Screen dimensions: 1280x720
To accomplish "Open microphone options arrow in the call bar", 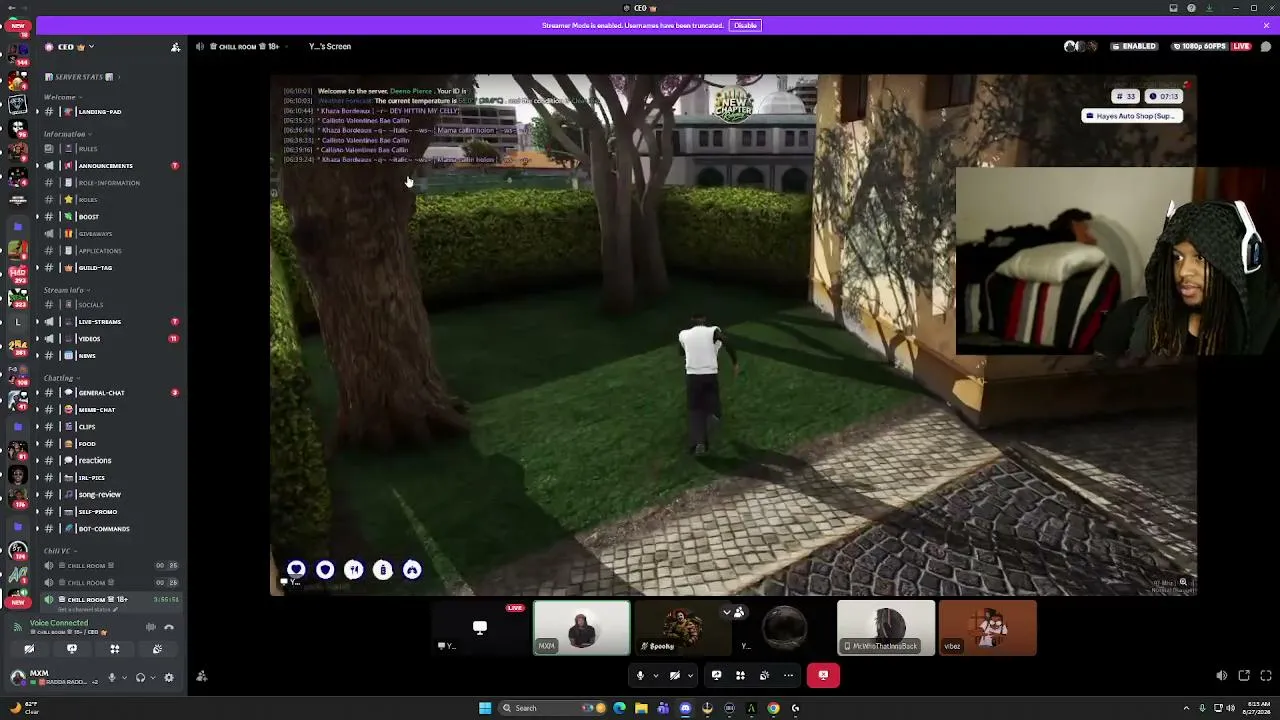I will pyautogui.click(x=656, y=676).
